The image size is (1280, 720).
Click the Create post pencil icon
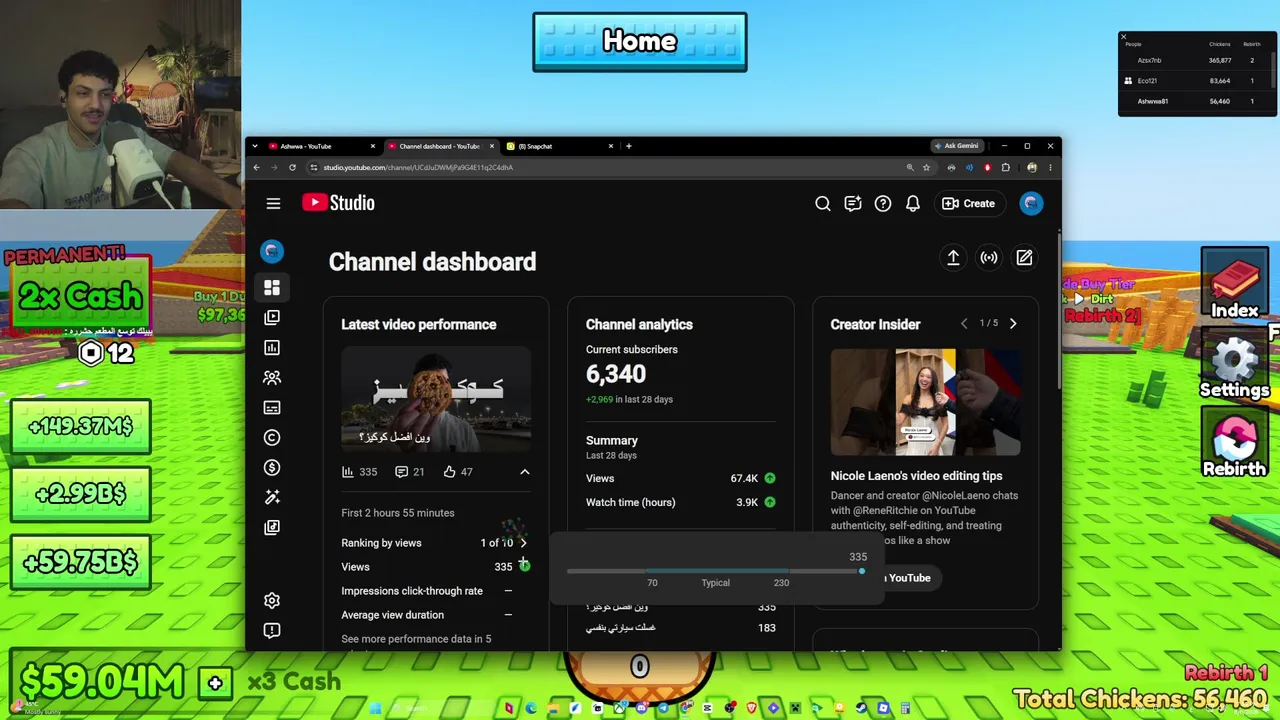pos(1024,258)
